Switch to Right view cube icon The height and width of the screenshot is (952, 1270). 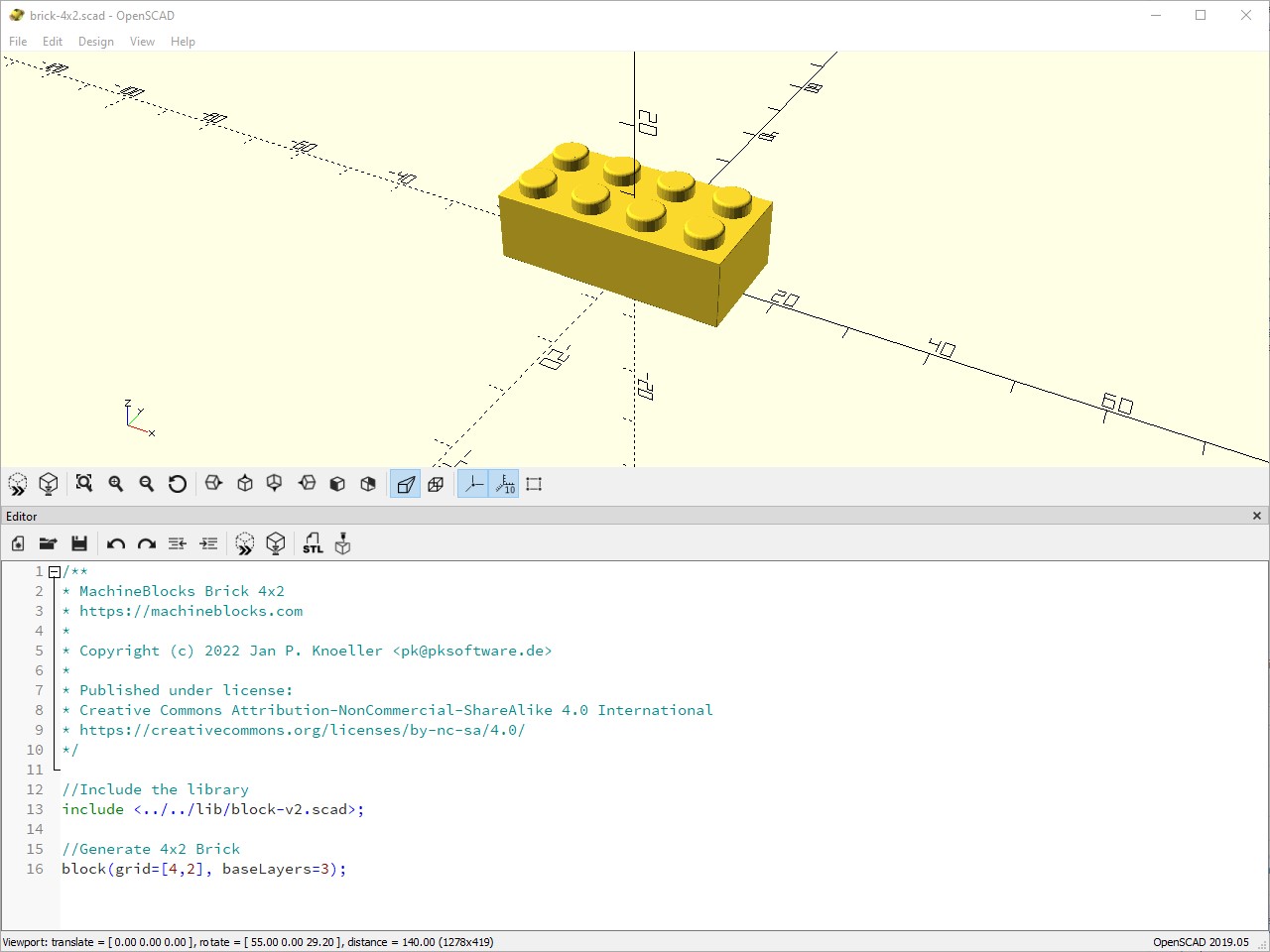coord(213,484)
